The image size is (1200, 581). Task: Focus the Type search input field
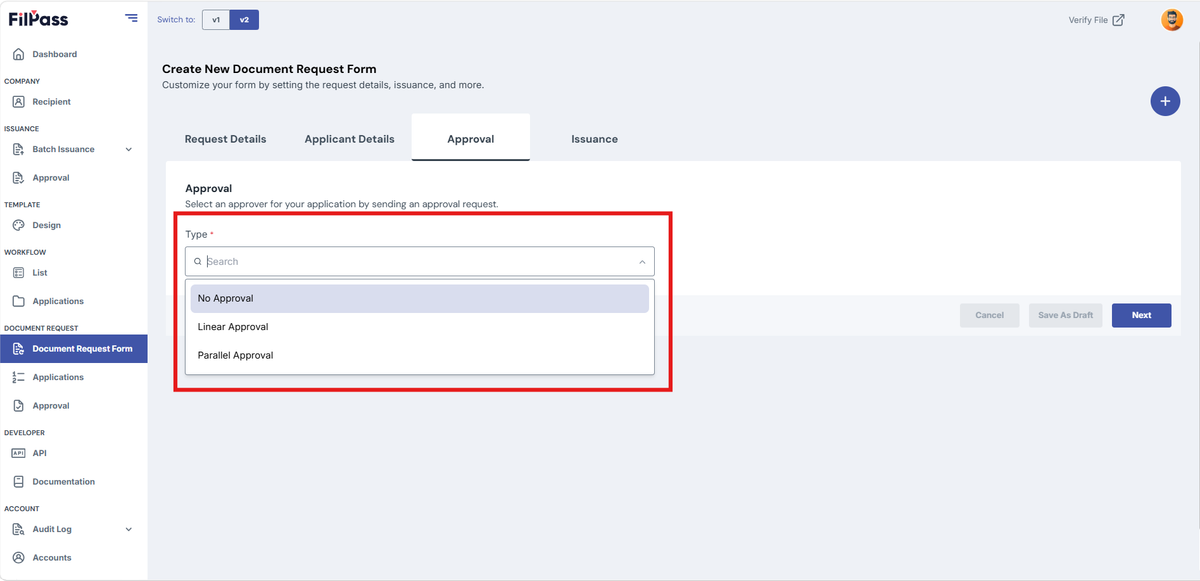420,262
